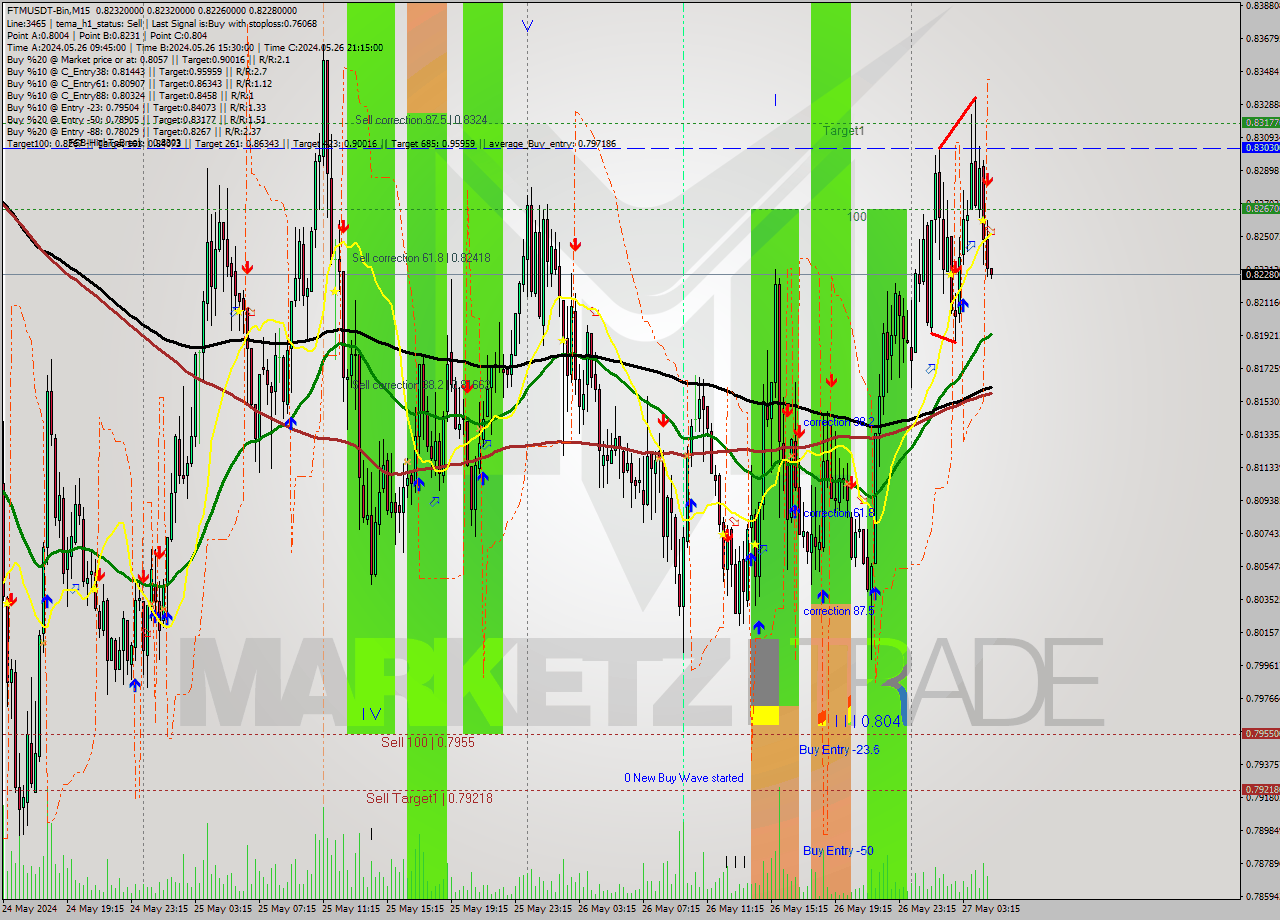This screenshot has height=920, width=1280.
Task: Click the '24 May 2024' time axis label
Action: point(31,909)
